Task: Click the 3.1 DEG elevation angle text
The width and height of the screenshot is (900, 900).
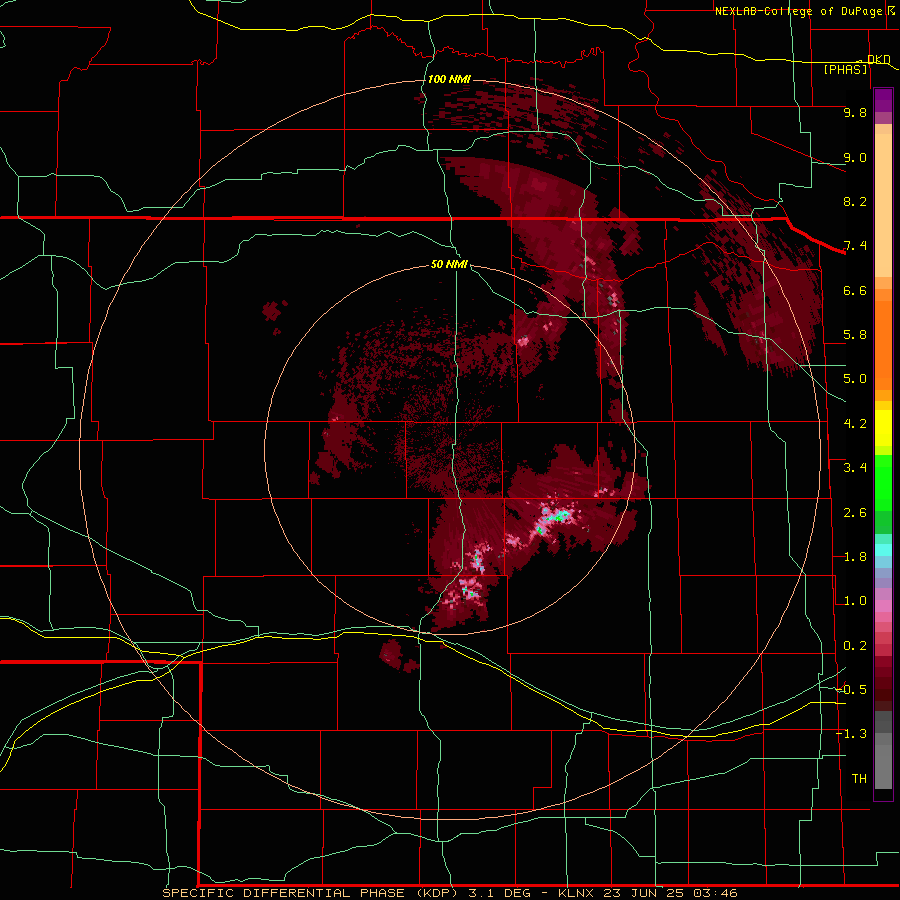Action: [499, 893]
